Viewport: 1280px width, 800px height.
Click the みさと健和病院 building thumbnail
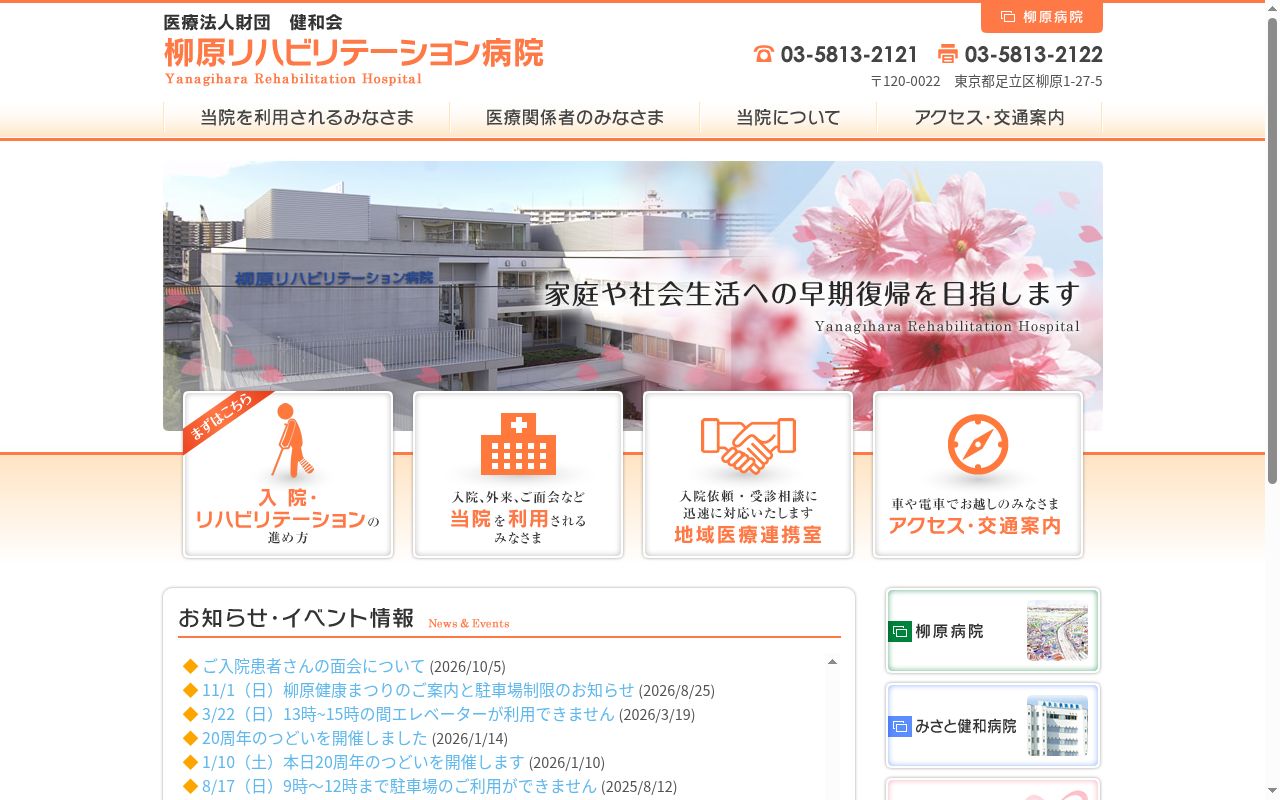[1057, 726]
